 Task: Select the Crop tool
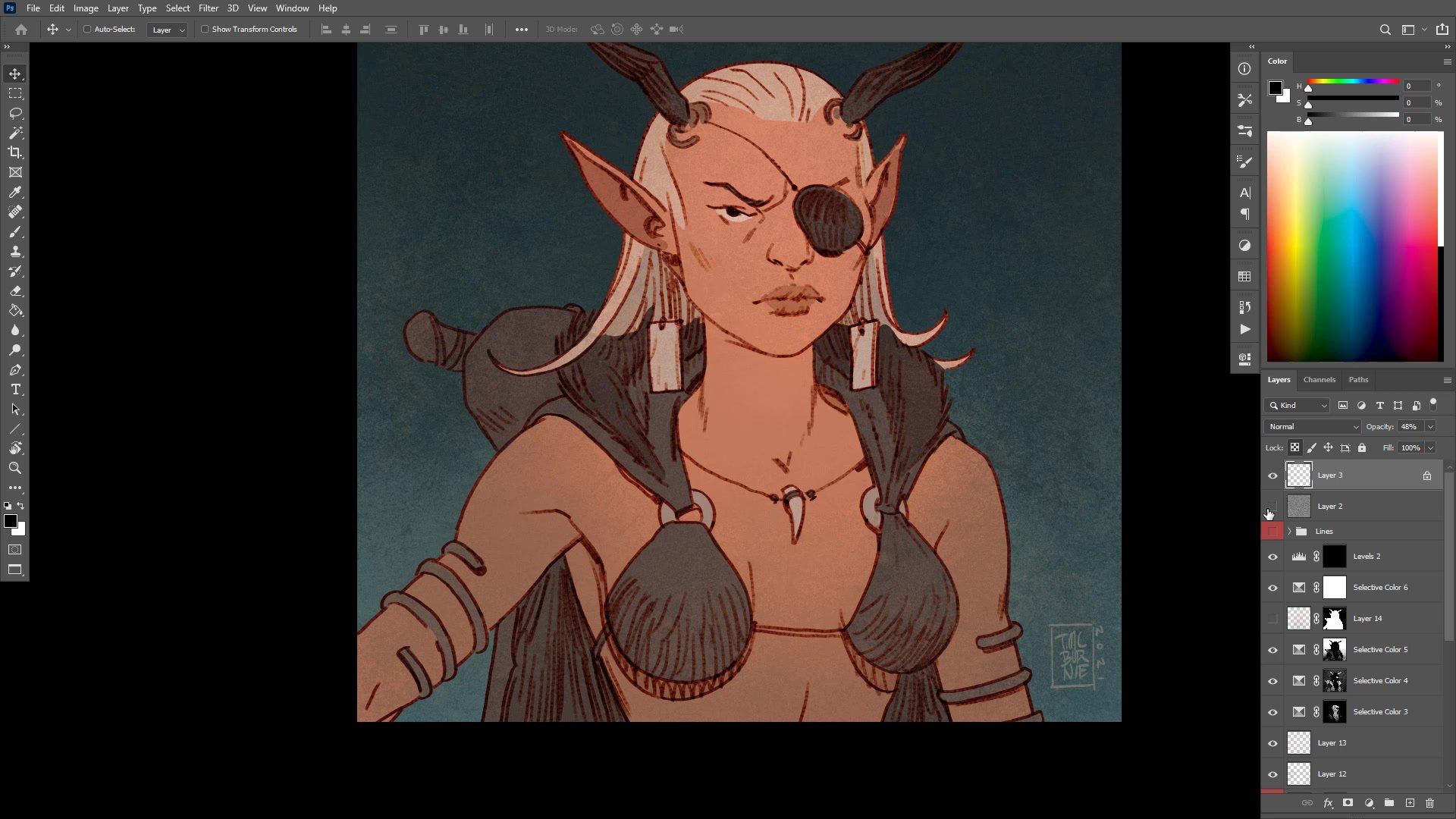coord(15,152)
